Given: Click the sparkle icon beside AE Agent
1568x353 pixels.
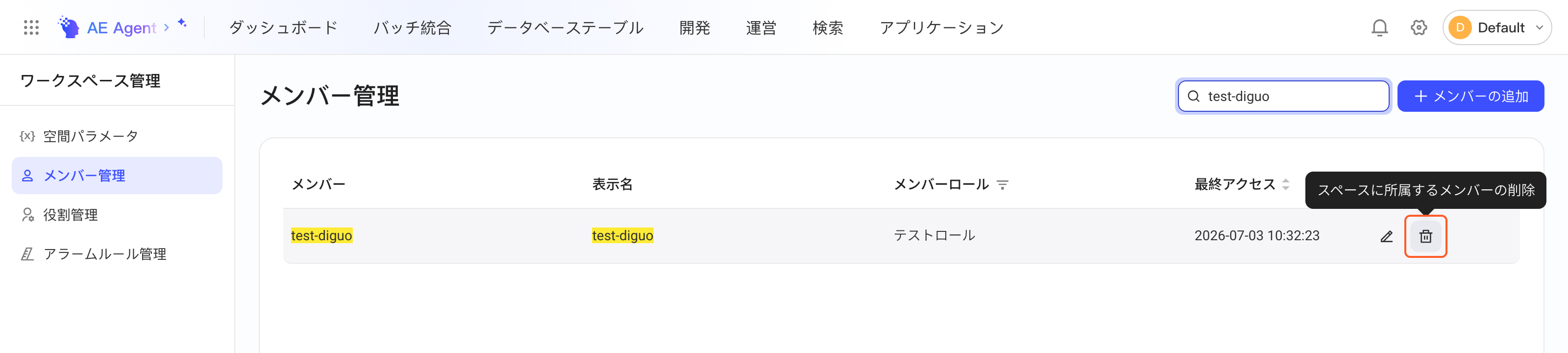Looking at the screenshot, I should [x=182, y=23].
